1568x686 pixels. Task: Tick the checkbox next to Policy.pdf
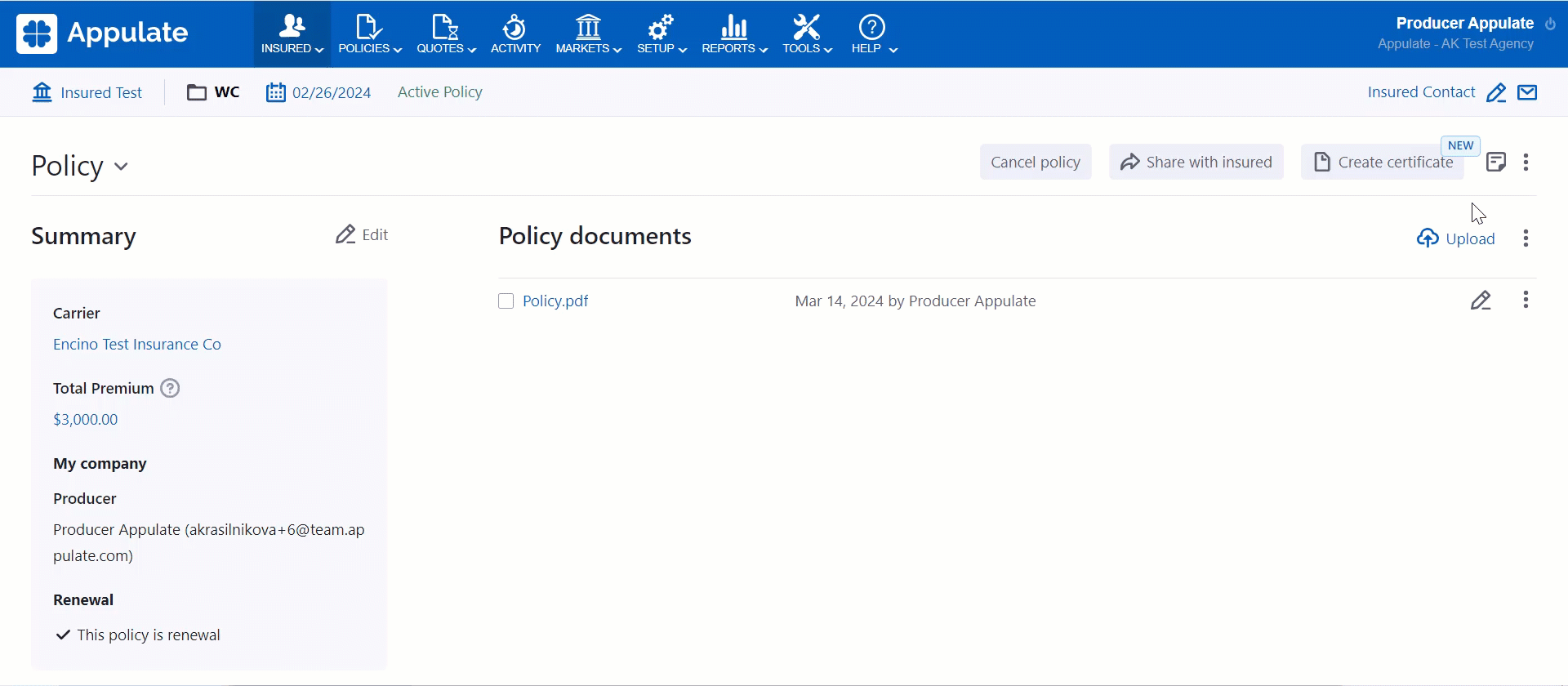coord(506,301)
